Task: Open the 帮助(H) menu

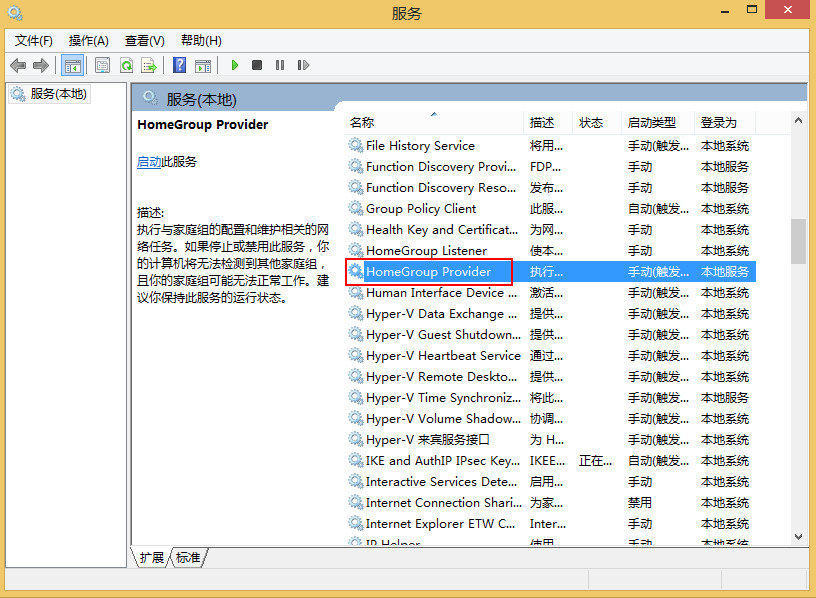Action: click(201, 41)
